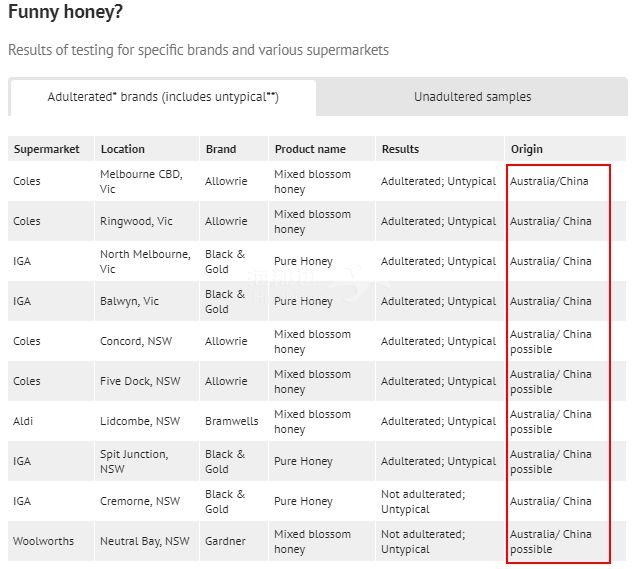Click the Results column header
The image size is (640, 569).
(400, 149)
